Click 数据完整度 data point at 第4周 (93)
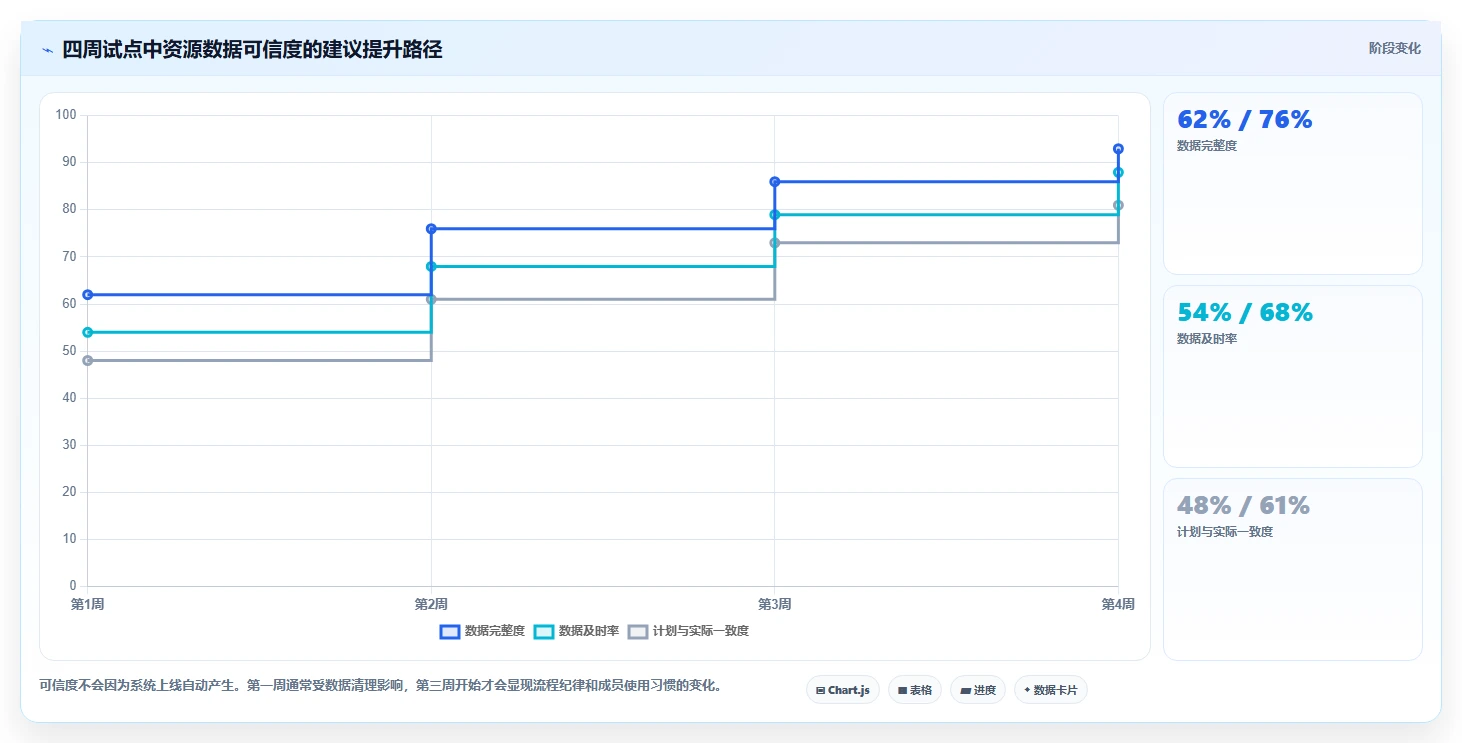The image size is (1462, 743). tap(1118, 148)
